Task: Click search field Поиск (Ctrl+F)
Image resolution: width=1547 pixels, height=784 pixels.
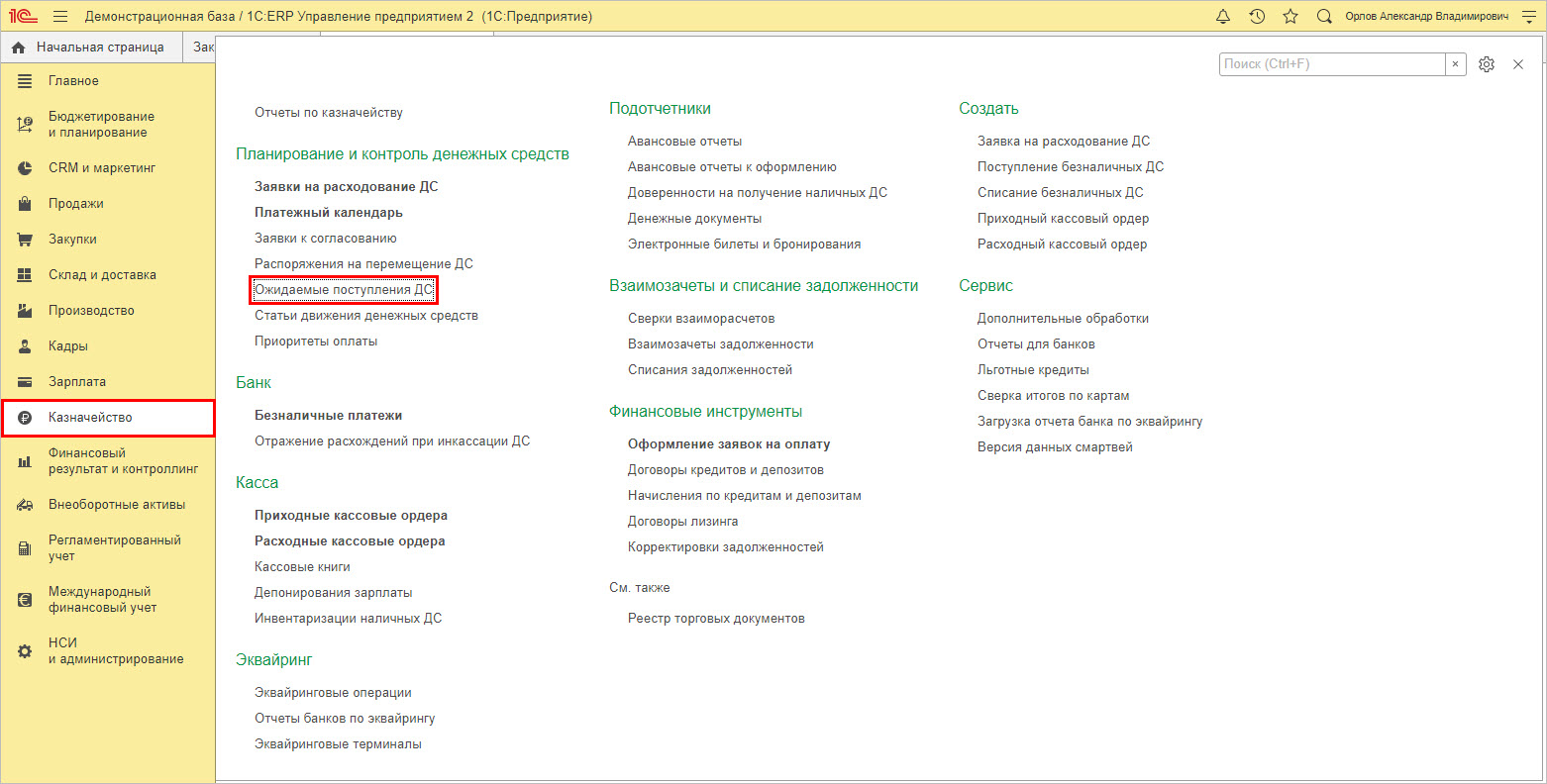Action: [1332, 64]
